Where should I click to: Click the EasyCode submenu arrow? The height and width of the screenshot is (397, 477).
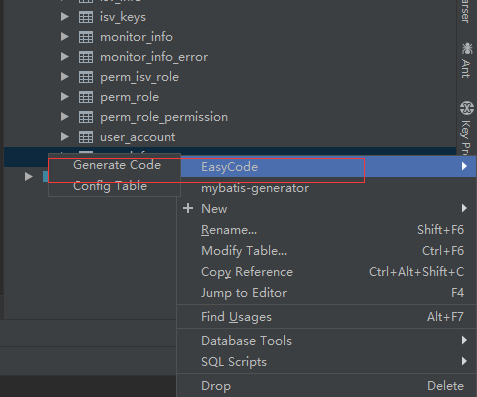464,166
